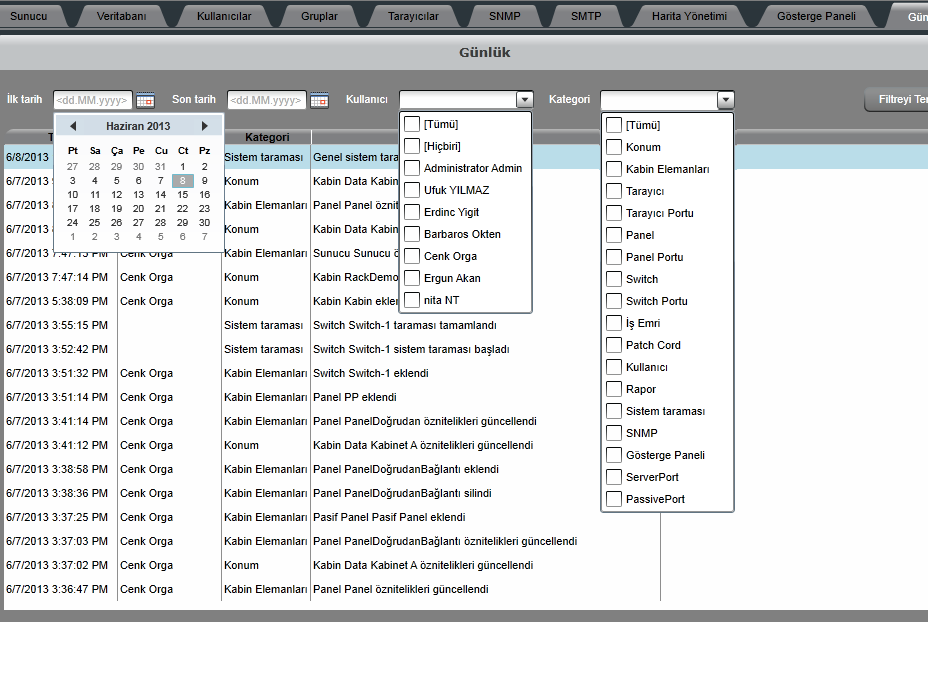Screen dimensions: 928x677
Task: Check the [Tümü] option in Kullanıcı list
Action: click(412, 124)
